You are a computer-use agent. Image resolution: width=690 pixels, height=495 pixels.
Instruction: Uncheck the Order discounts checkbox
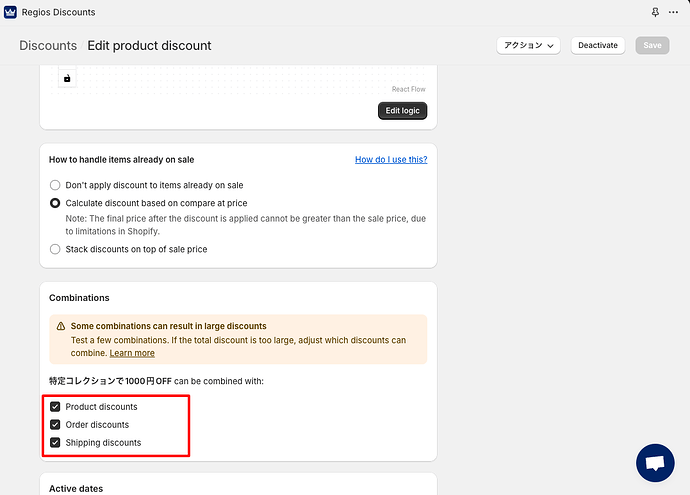click(55, 425)
